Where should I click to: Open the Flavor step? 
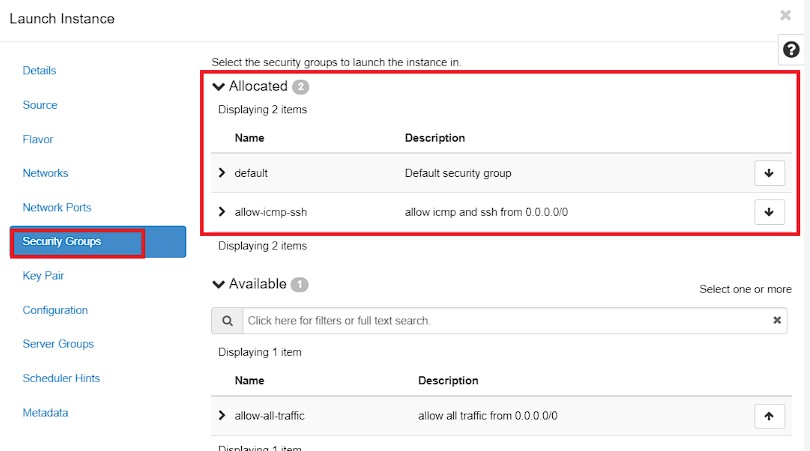tap(38, 139)
